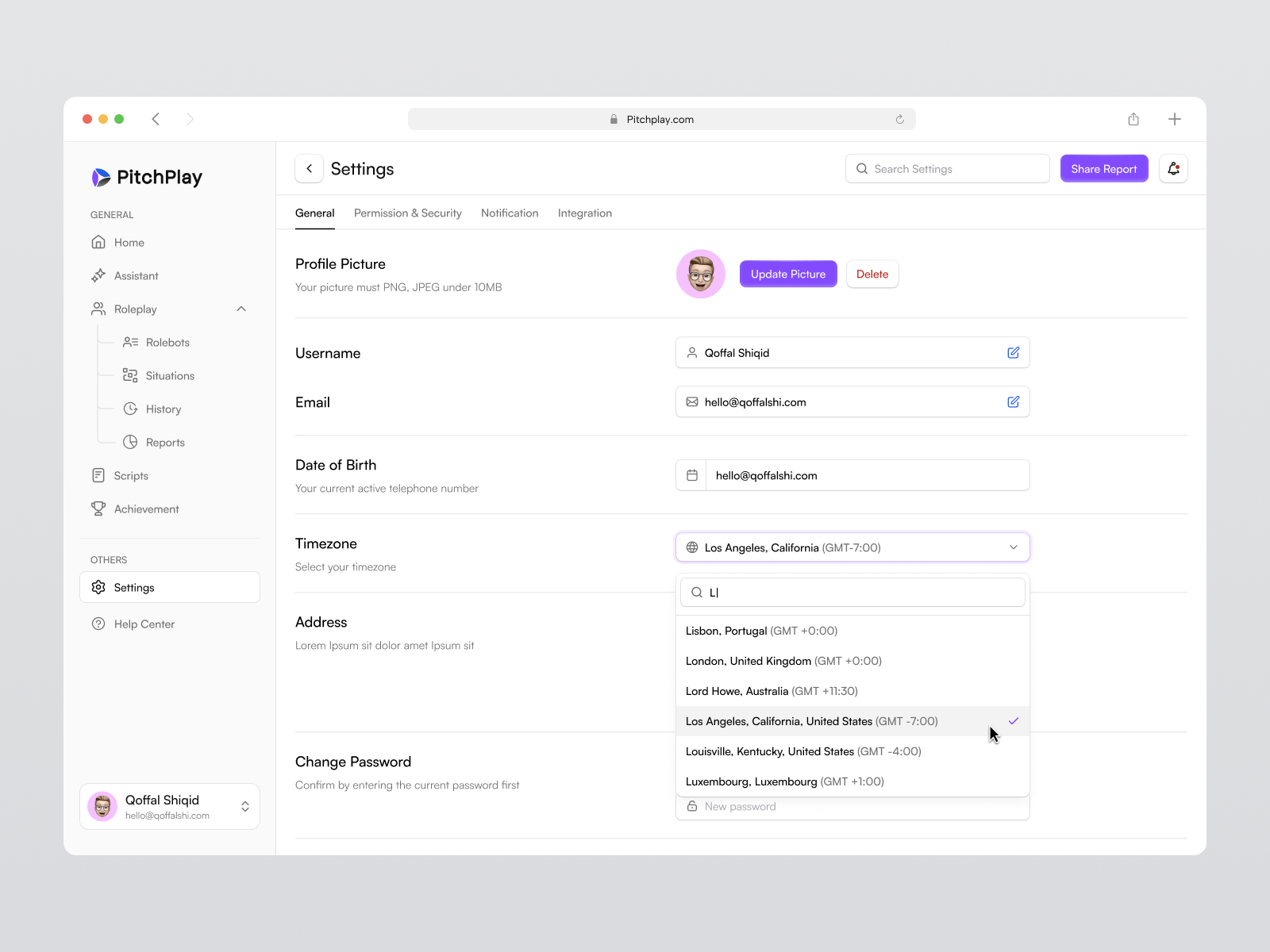Collapse the Roleplay section chevron
Image resolution: width=1270 pixels, height=952 pixels.
click(241, 309)
